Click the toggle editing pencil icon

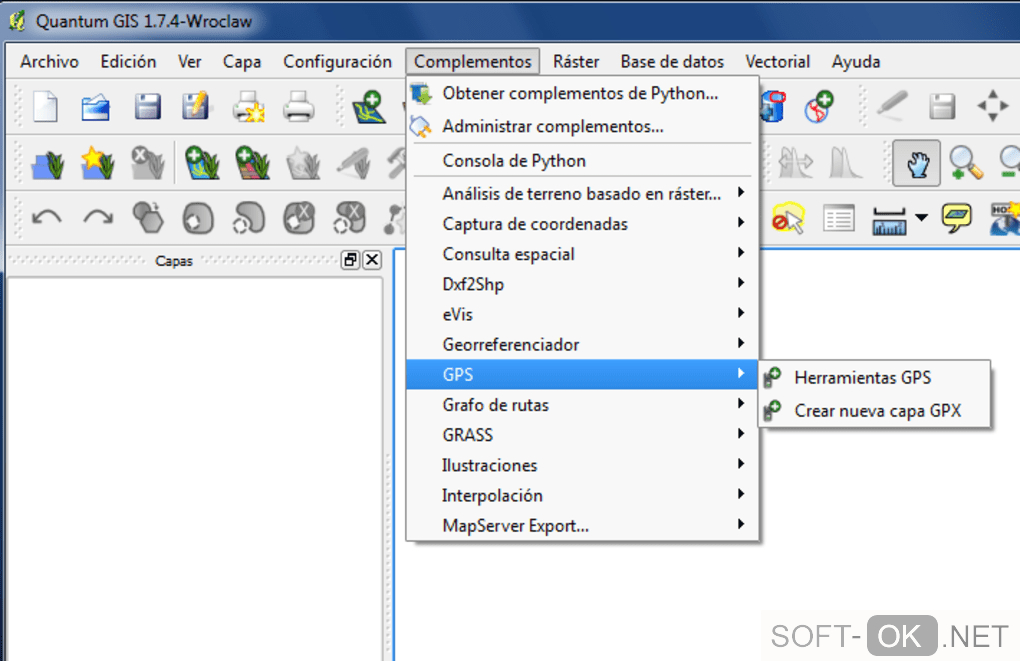click(x=892, y=105)
